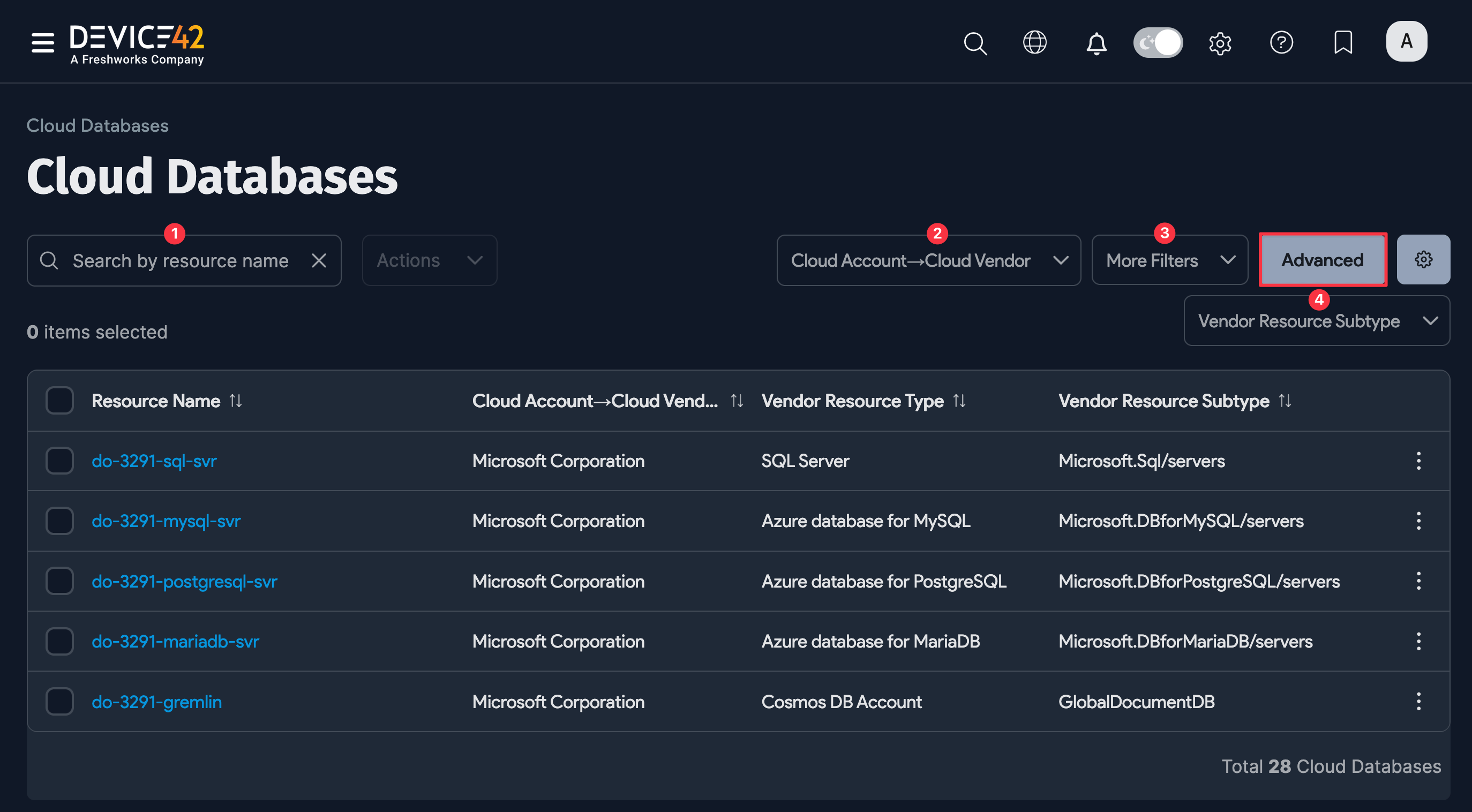Open the notifications bell

coord(1095,43)
